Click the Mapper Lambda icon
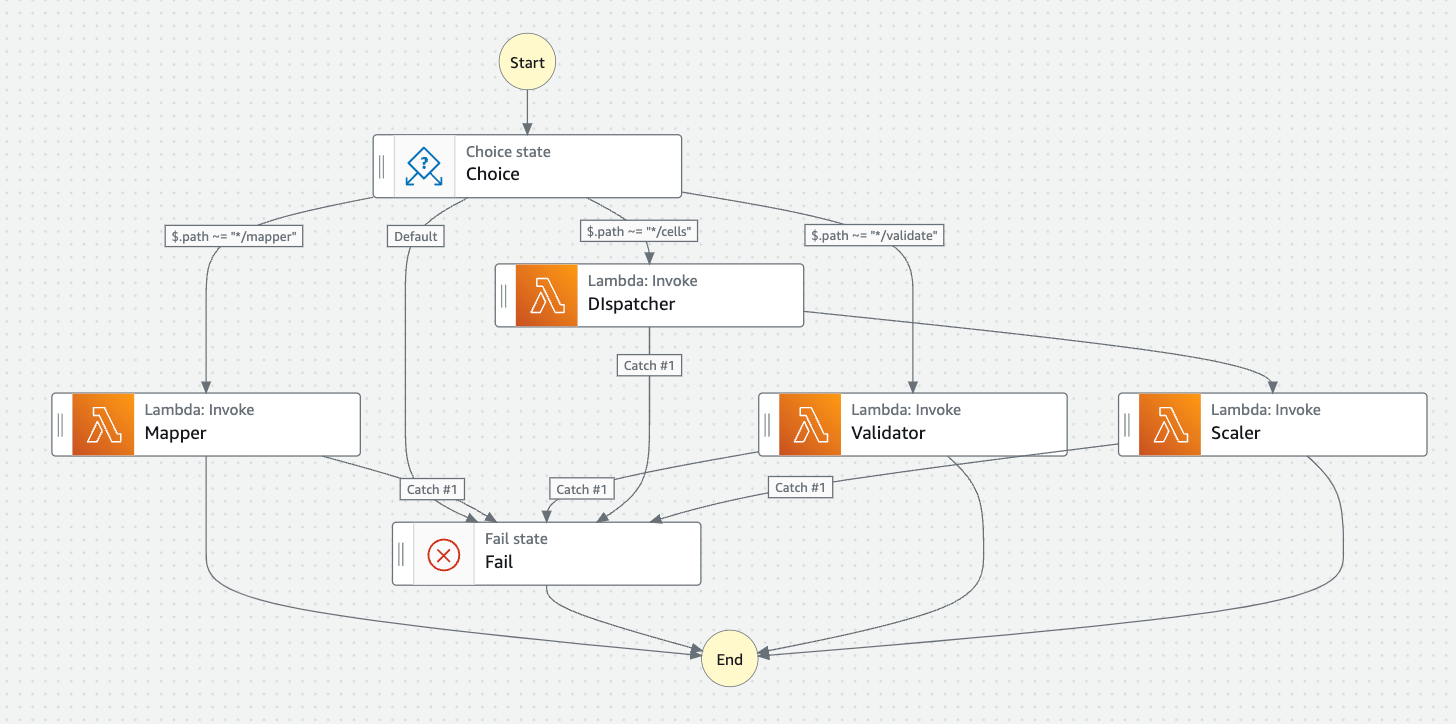 [103, 424]
